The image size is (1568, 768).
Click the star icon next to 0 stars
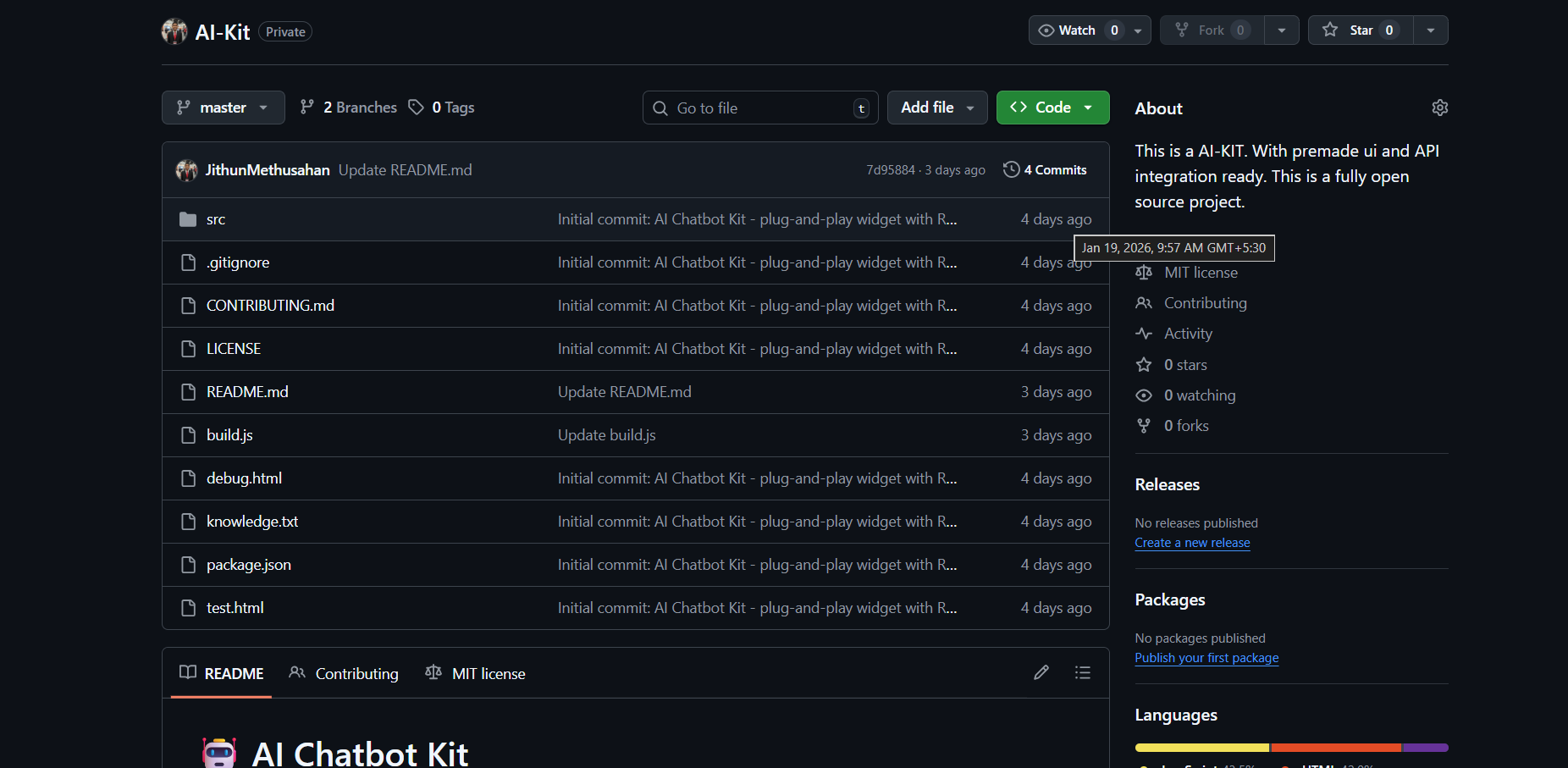pyautogui.click(x=1144, y=365)
